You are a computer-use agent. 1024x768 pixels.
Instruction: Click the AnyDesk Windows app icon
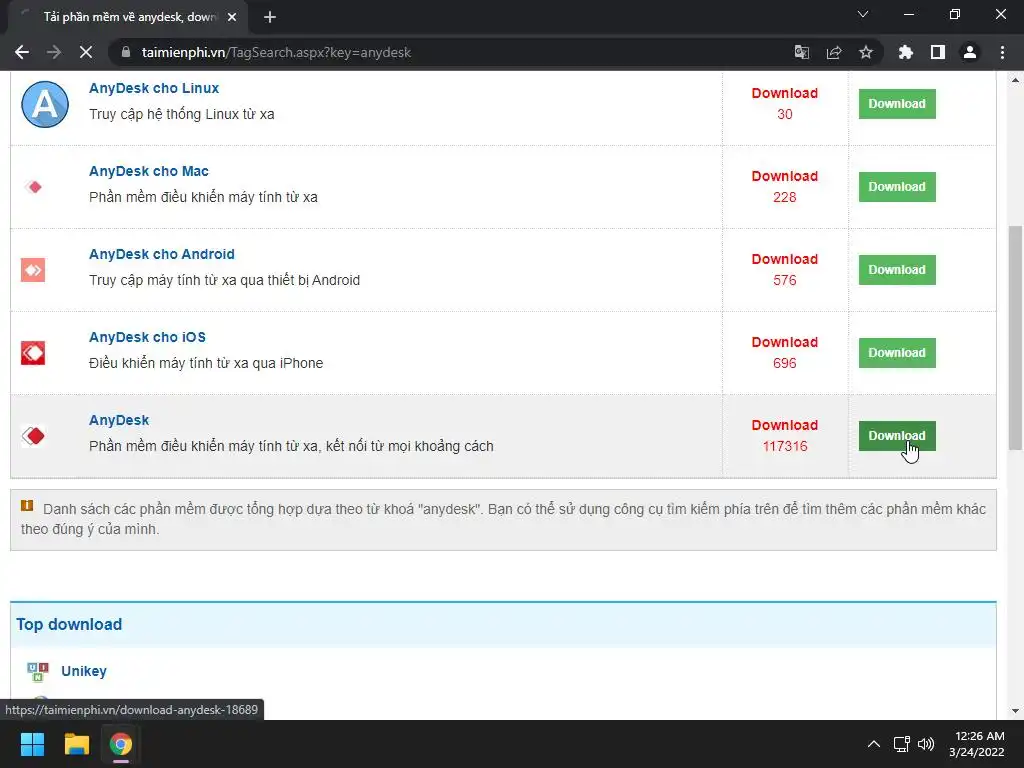(33, 436)
